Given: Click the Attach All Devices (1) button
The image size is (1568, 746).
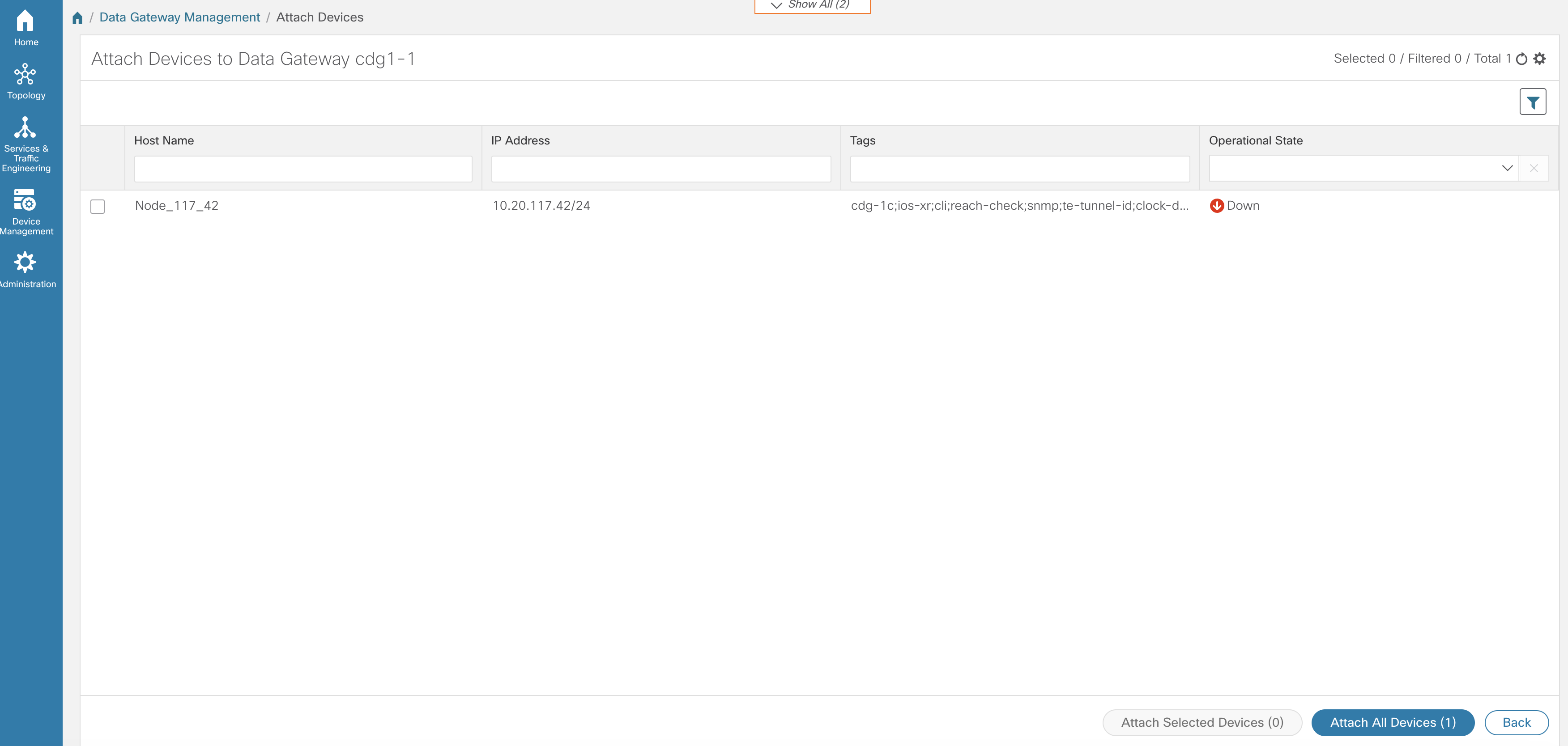Looking at the screenshot, I should 1392,722.
